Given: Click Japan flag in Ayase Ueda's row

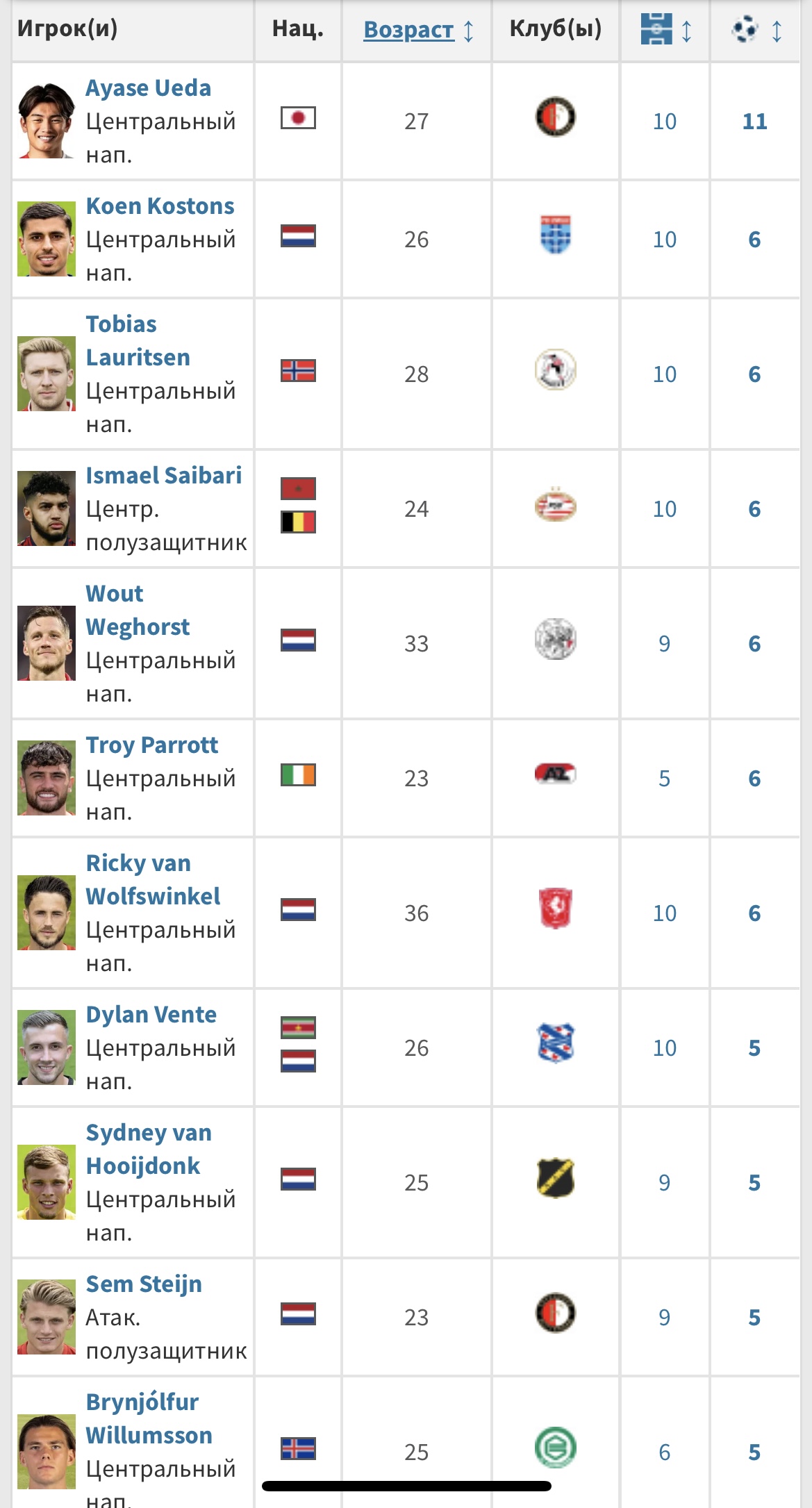Looking at the screenshot, I should coord(298,118).
